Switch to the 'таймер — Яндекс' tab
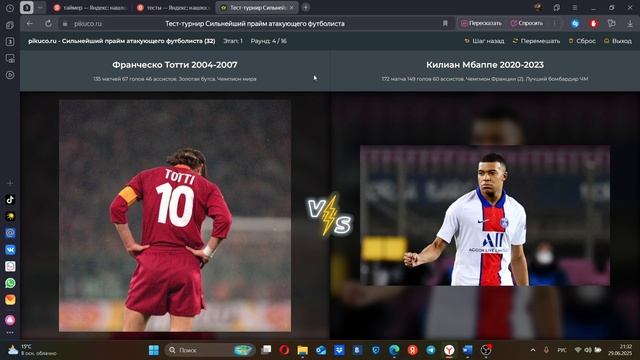 91,8
